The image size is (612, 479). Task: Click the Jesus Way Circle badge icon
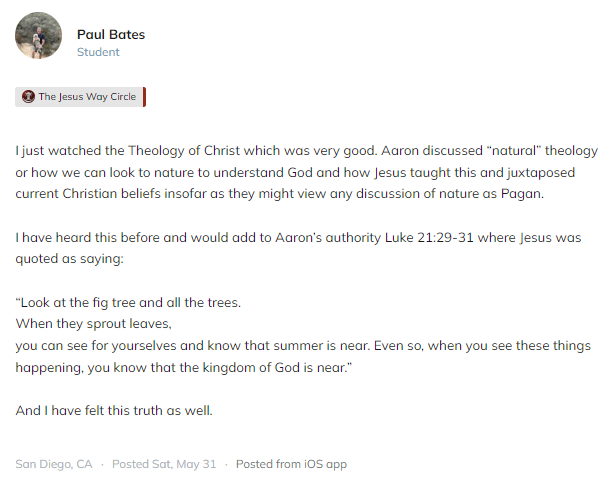[28, 97]
